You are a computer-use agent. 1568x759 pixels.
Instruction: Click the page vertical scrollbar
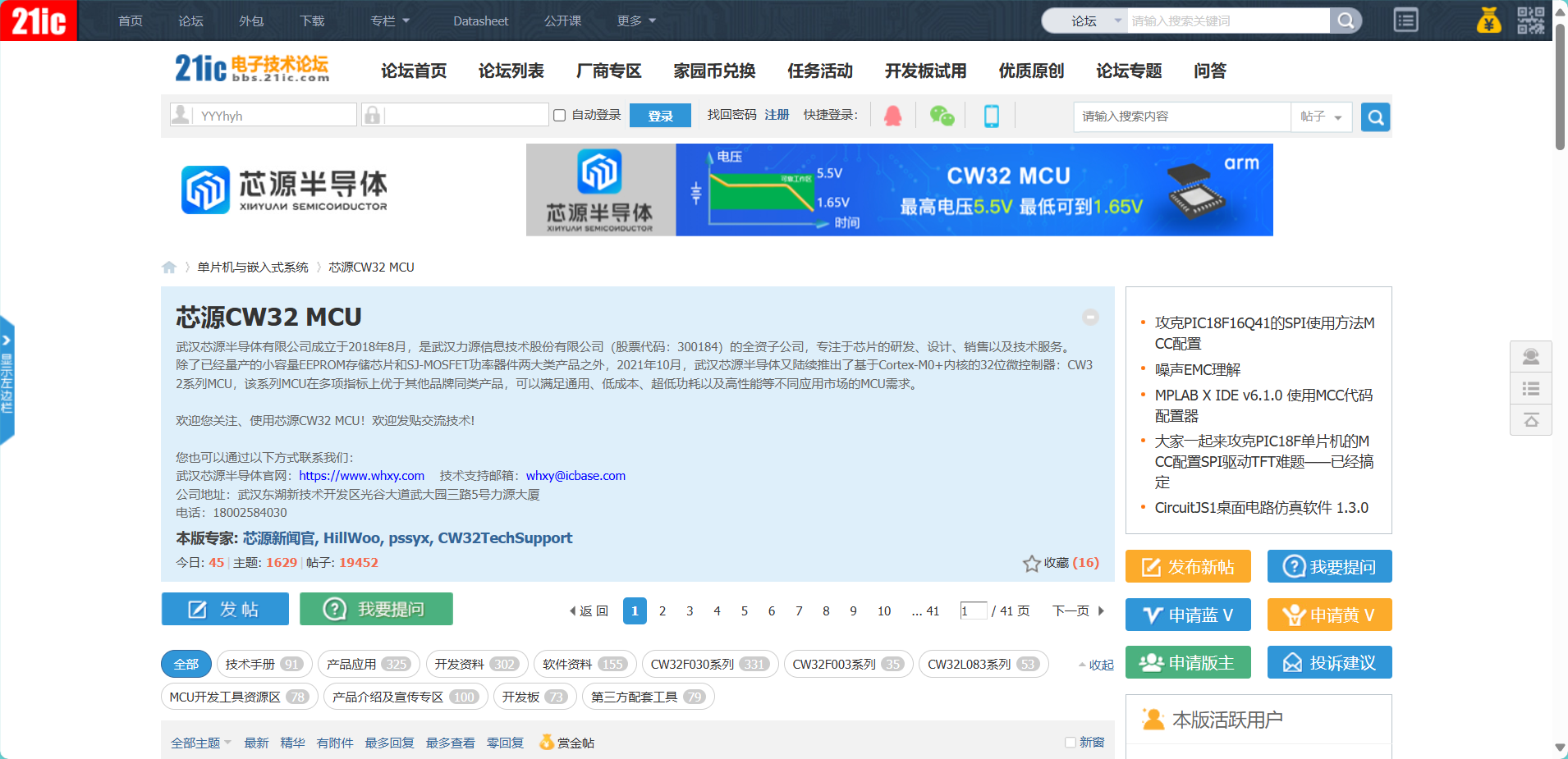[1560, 86]
